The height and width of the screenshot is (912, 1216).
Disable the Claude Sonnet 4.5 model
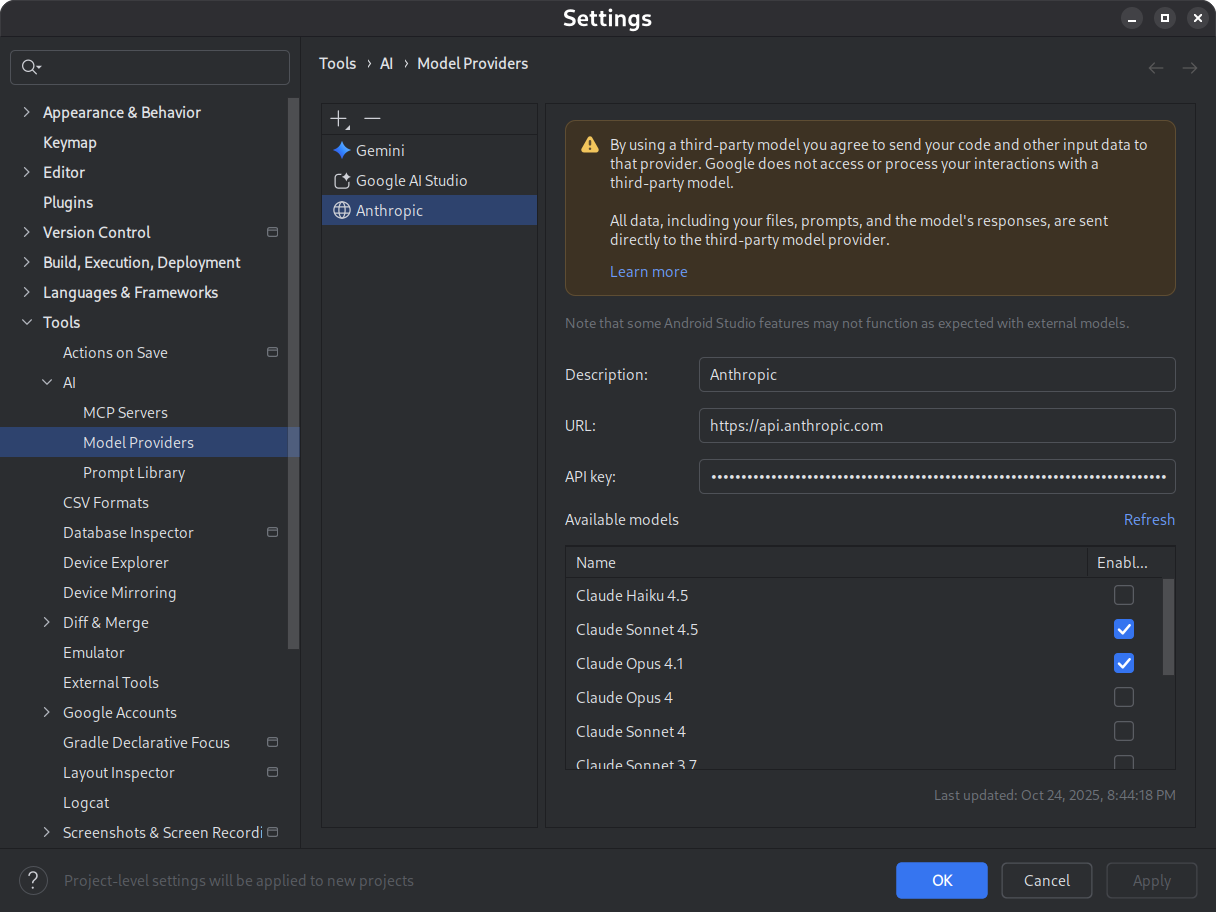click(x=1123, y=629)
